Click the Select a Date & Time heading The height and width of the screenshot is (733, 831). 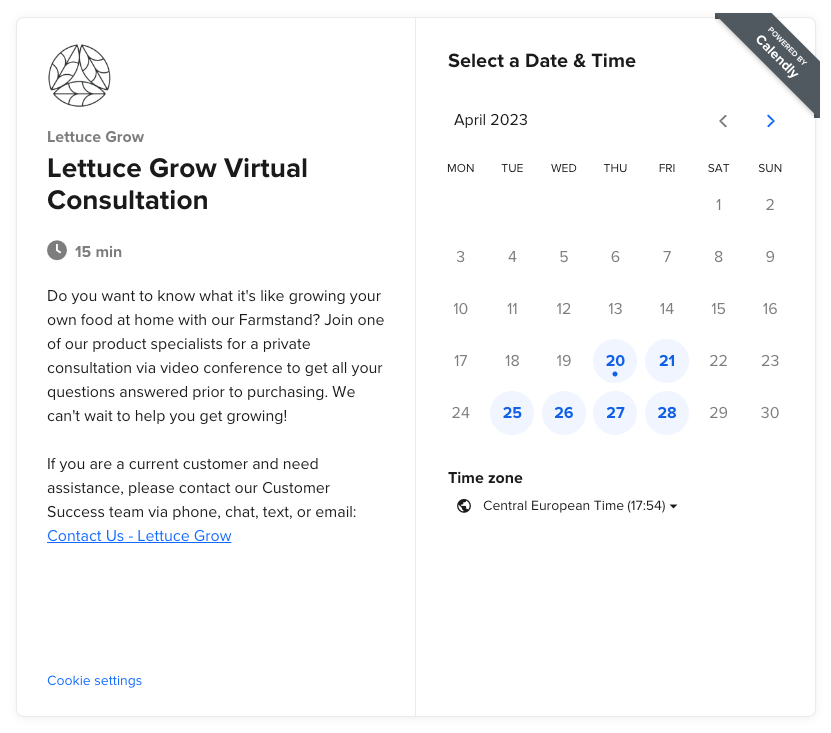tap(541, 61)
